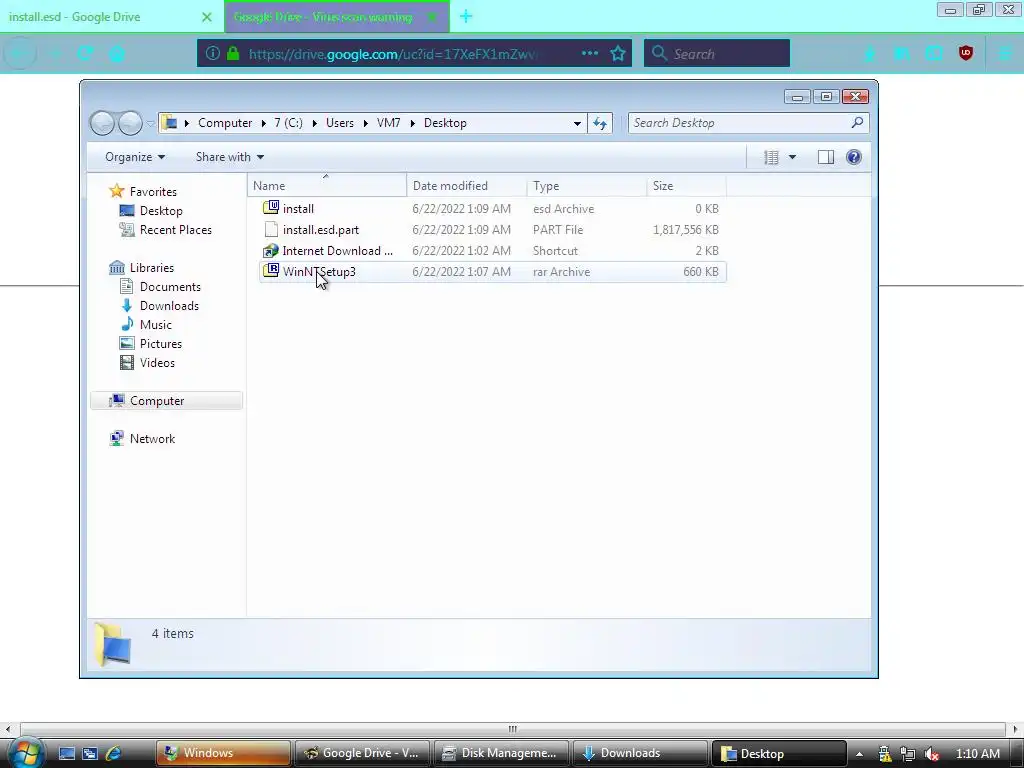Image resolution: width=1024 pixels, height=768 pixels.
Task: Open Music library
Action: [155, 324]
